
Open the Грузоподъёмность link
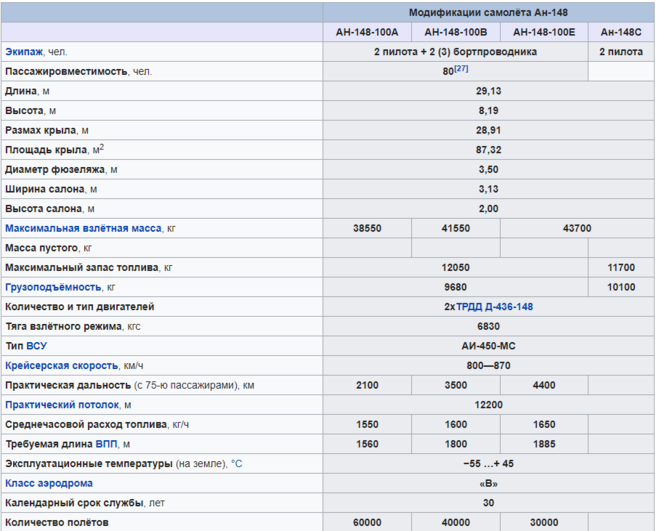point(53,287)
